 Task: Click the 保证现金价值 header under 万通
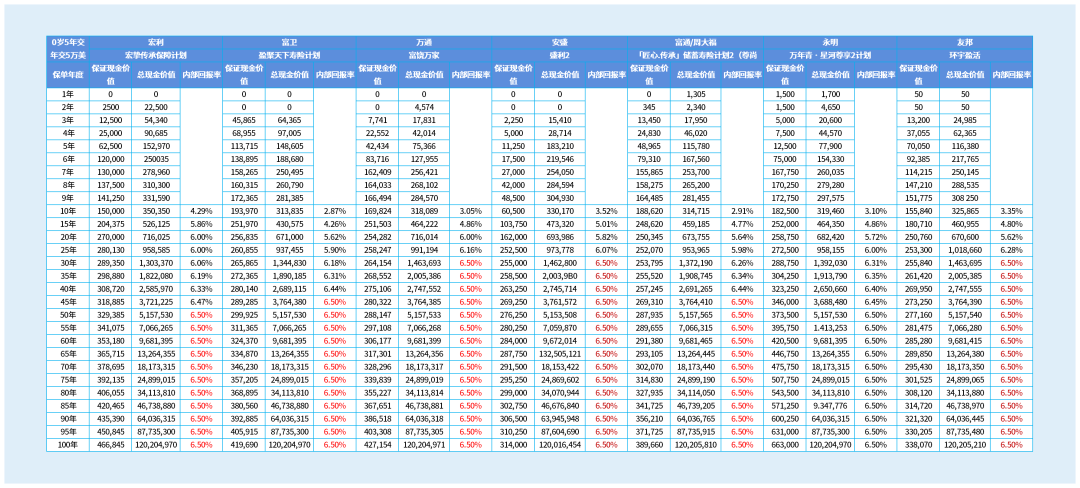[377, 74]
